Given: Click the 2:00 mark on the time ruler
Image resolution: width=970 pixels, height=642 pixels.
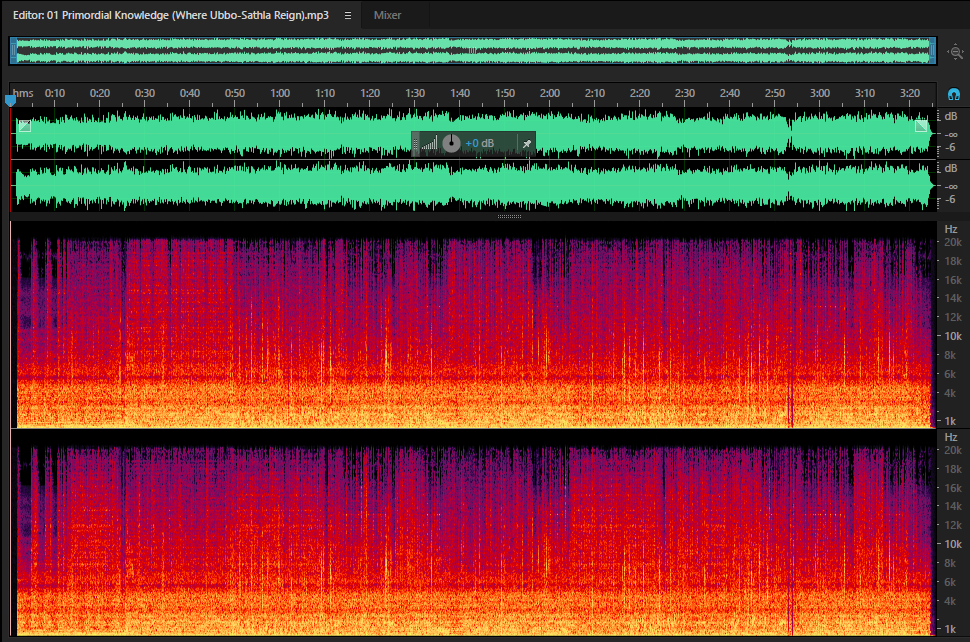Looking at the screenshot, I should pyautogui.click(x=550, y=93).
